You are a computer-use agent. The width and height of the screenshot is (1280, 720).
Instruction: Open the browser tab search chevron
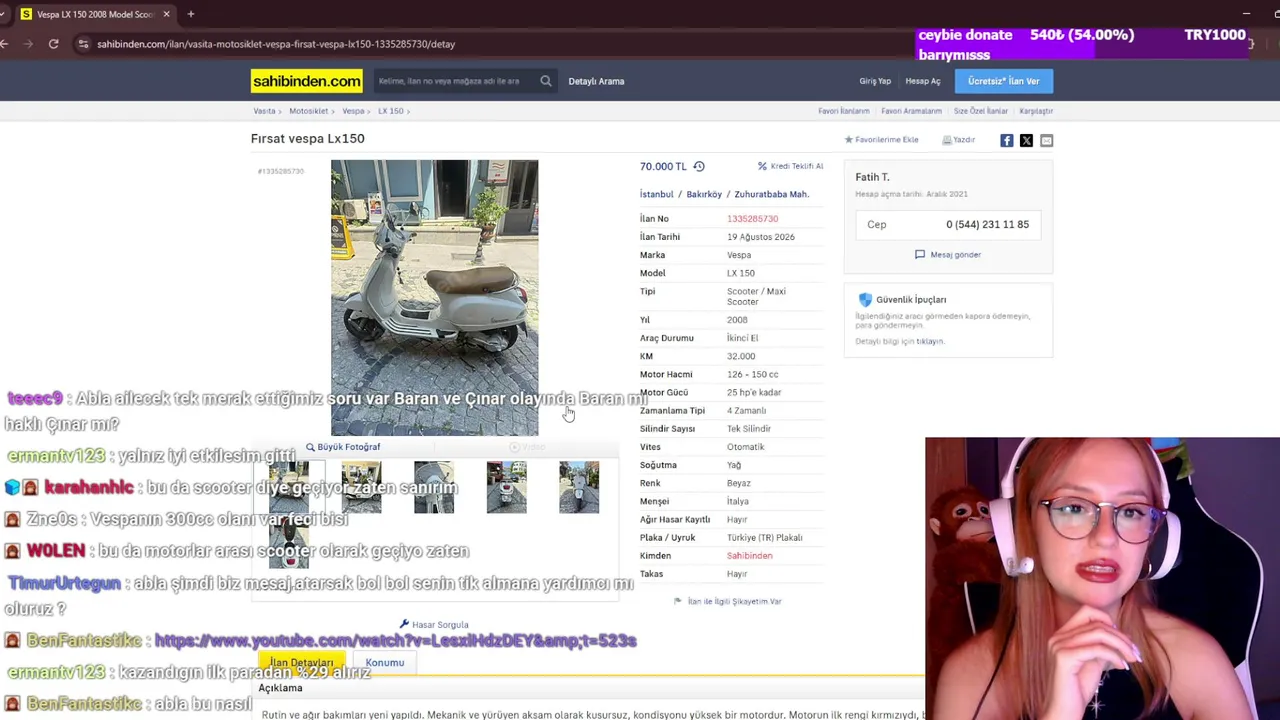pos(3,14)
